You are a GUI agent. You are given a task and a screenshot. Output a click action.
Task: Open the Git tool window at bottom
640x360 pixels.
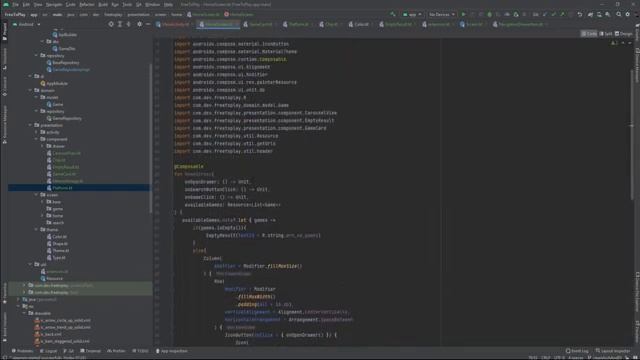69,351
